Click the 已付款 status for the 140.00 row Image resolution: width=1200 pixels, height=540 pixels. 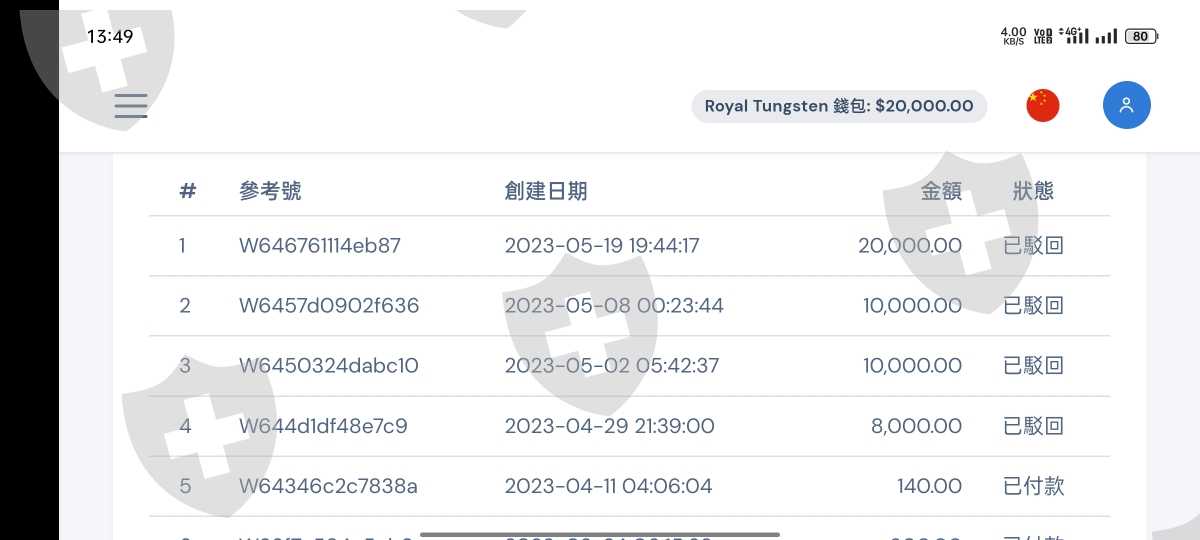1033,486
